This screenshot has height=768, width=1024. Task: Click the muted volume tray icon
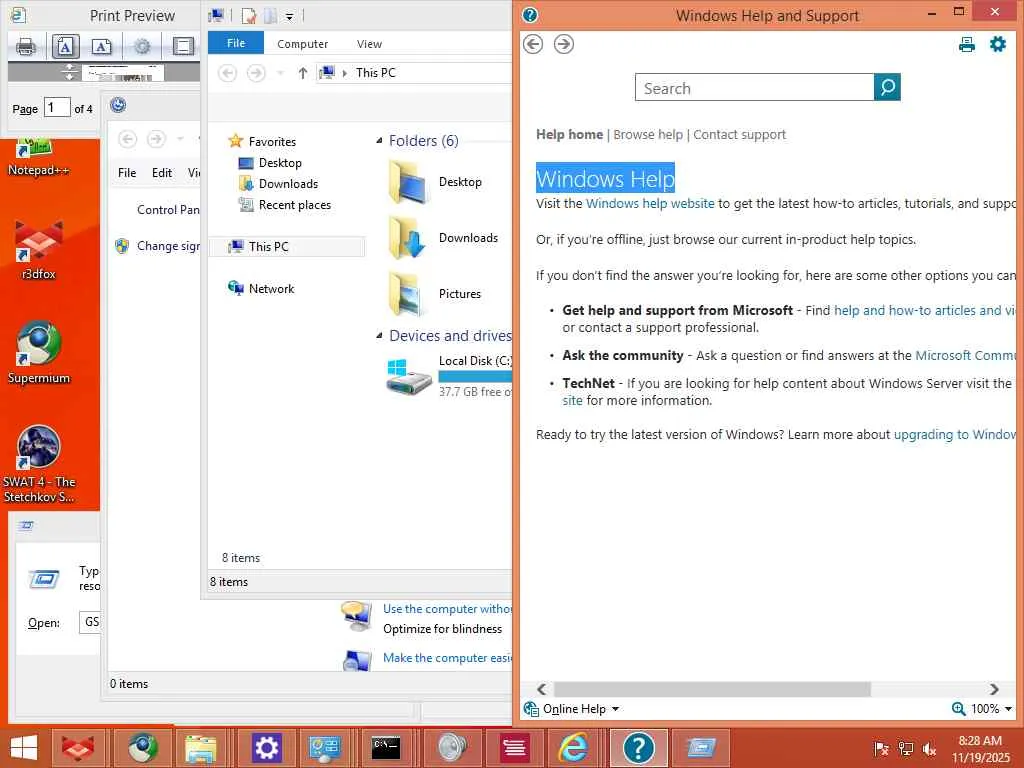(929, 749)
